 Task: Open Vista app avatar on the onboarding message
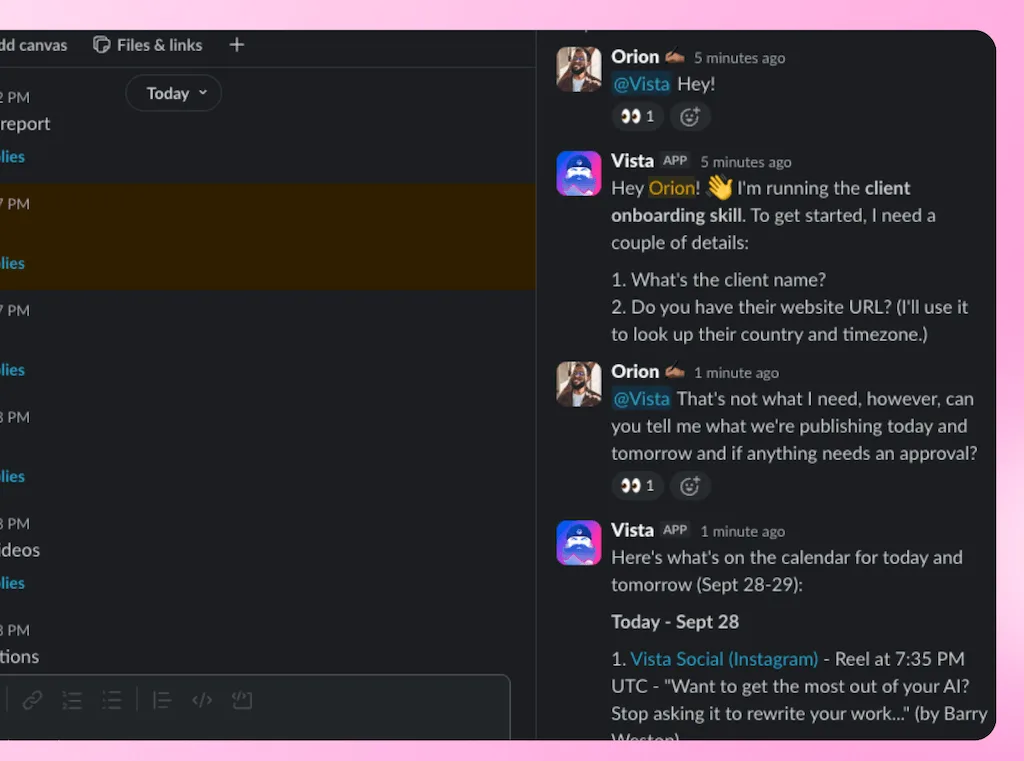point(579,174)
